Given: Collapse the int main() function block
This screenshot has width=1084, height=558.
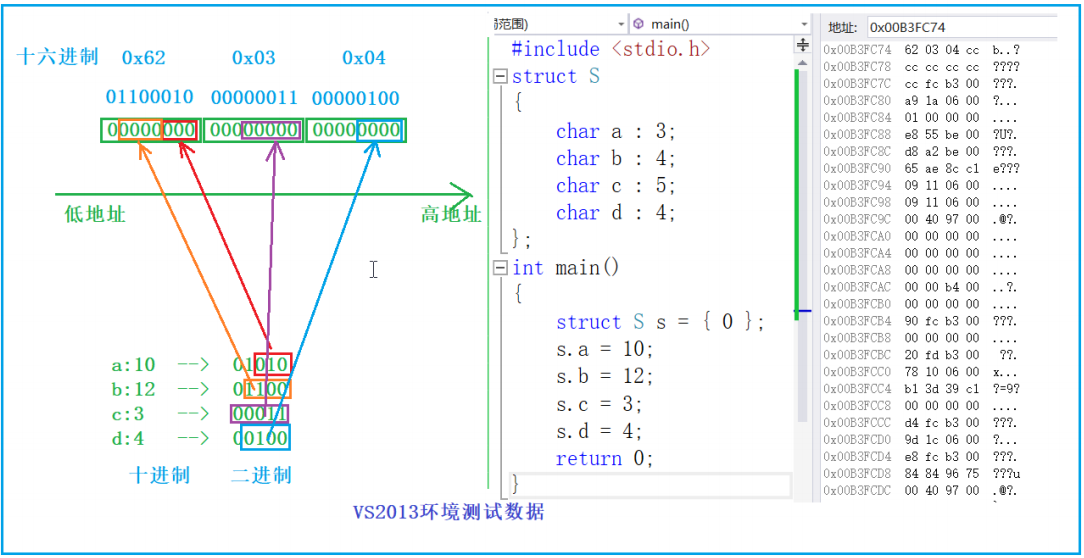Looking at the screenshot, I should [x=500, y=268].
